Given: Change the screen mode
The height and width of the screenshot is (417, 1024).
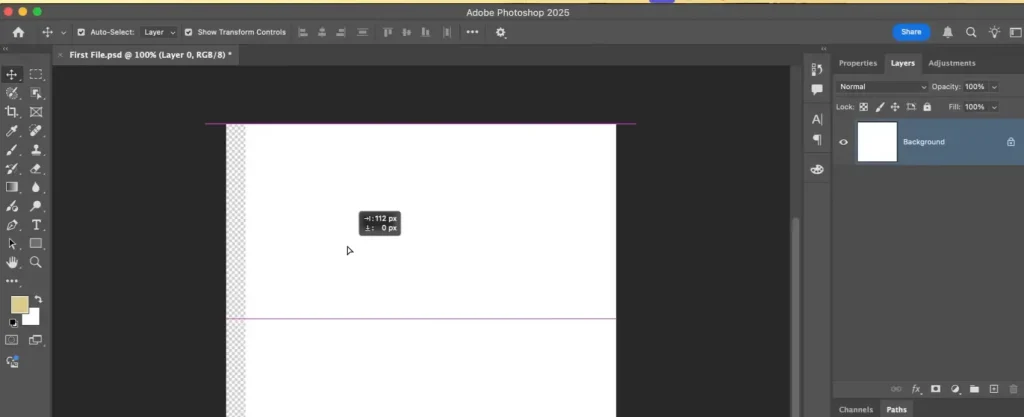Looking at the screenshot, I should click(x=35, y=340).
